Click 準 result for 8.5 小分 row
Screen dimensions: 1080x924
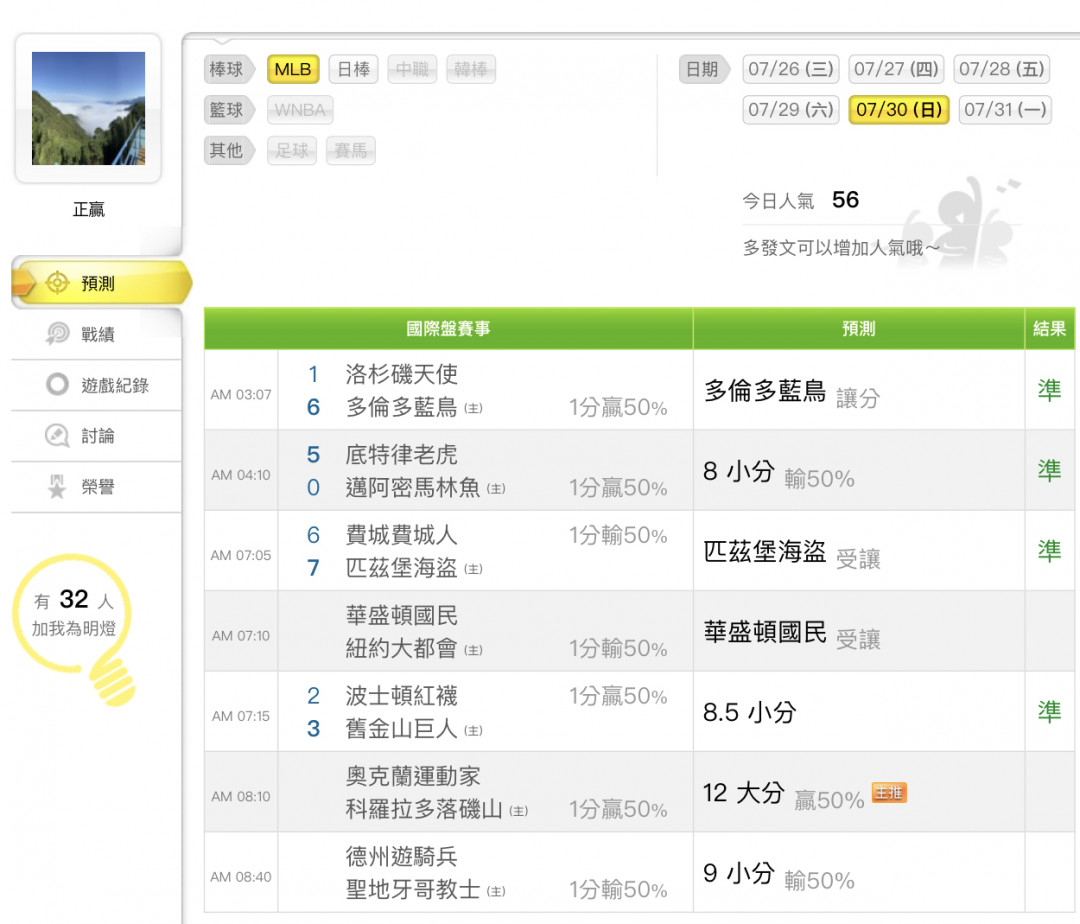tap(1050, 712)
